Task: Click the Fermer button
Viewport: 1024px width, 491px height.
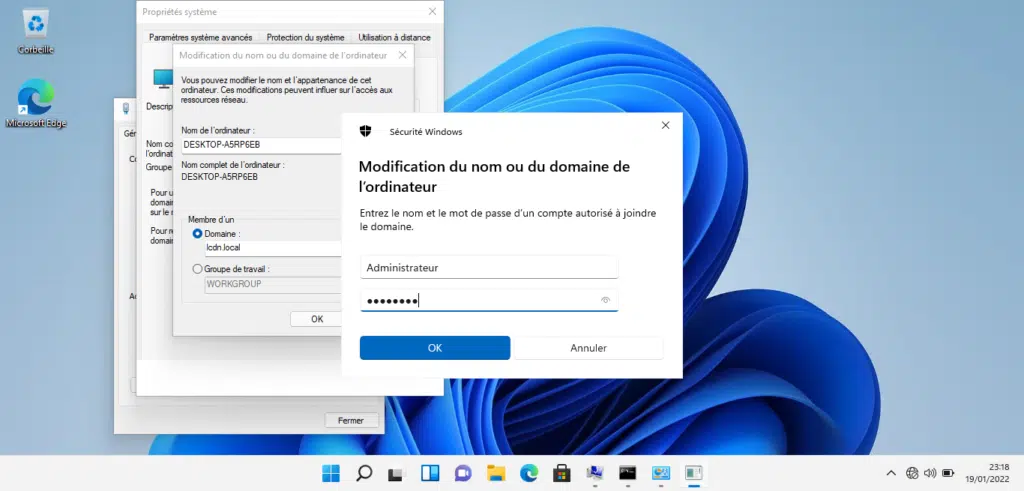Action: [351, 420]
